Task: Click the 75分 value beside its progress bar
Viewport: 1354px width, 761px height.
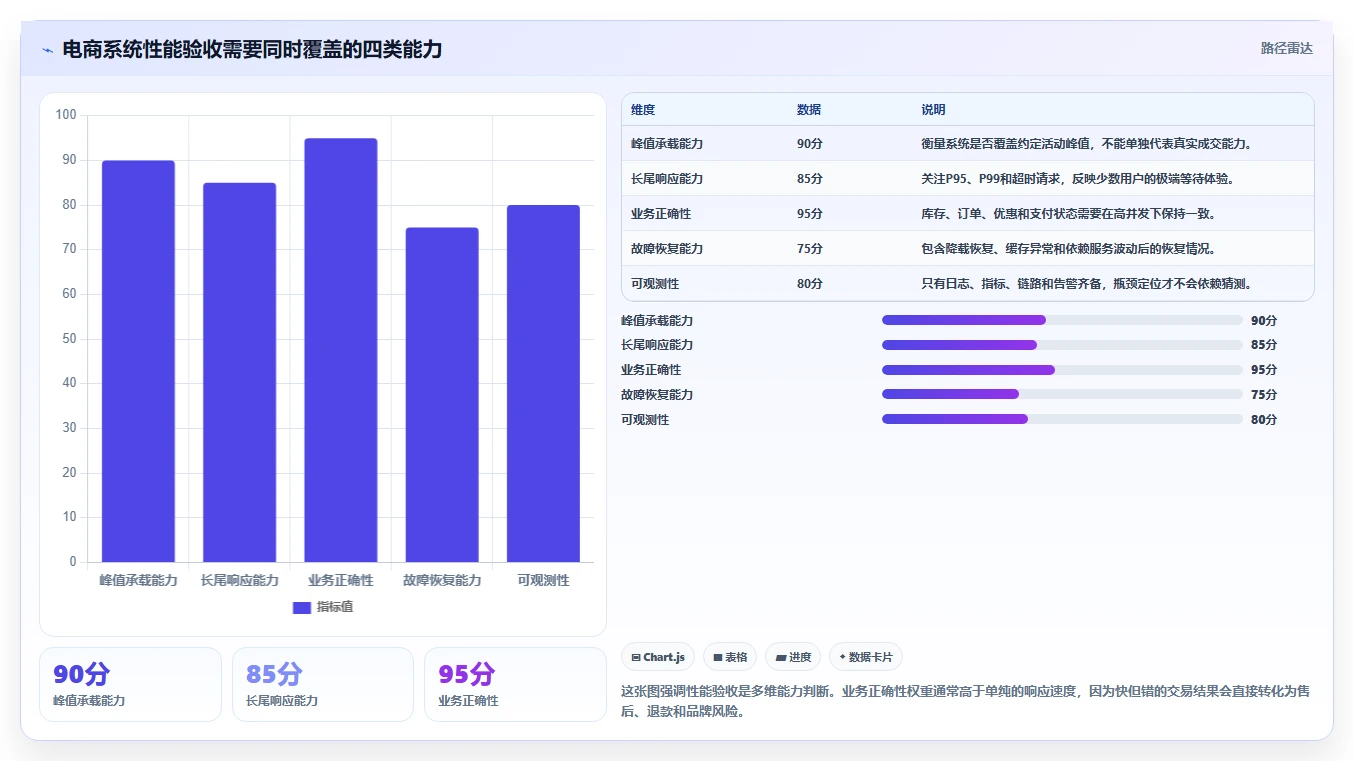Action: pyautogui.click(x=1264, y=394)
